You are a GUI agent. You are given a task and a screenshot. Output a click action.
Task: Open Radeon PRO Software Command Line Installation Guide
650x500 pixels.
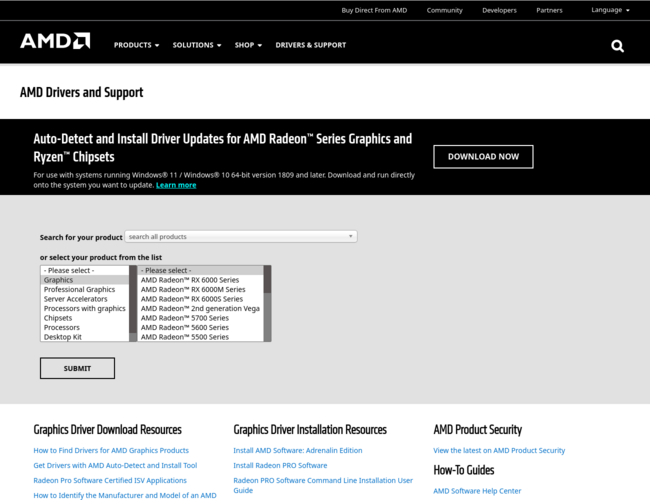(x=323, y=485)
